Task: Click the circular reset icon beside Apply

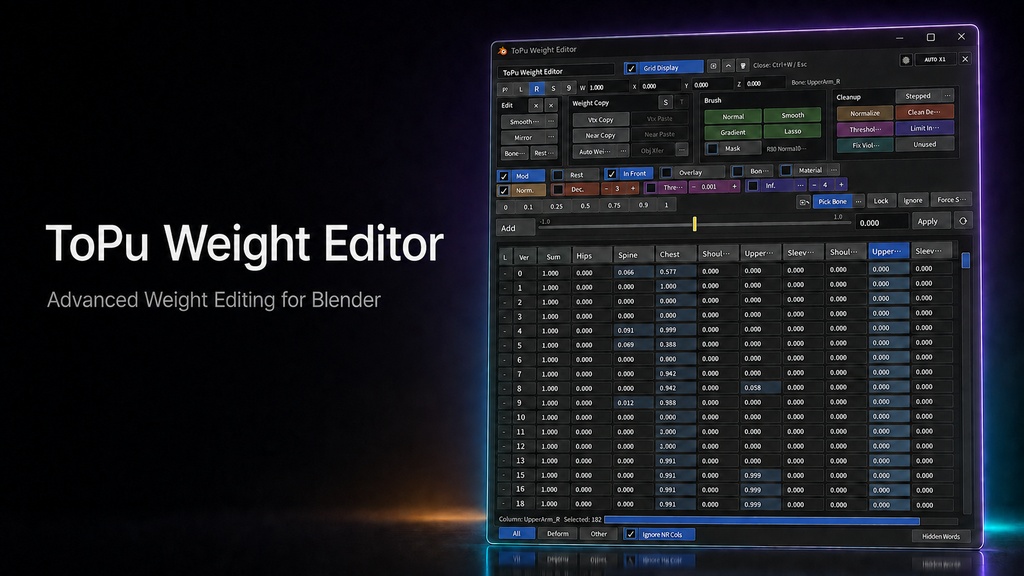Action: (x=963, y=221)
